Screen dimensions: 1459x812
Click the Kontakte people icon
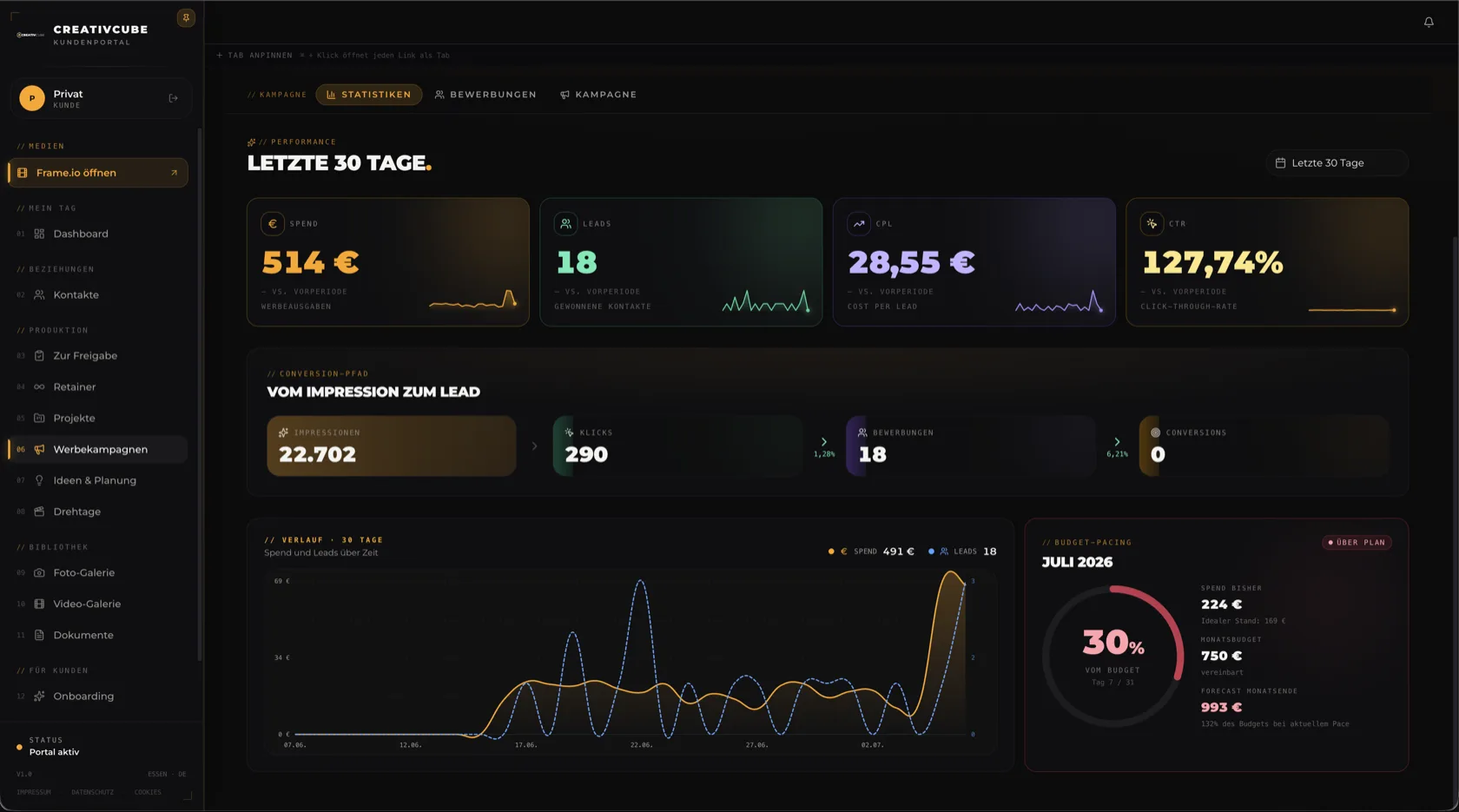39,294
